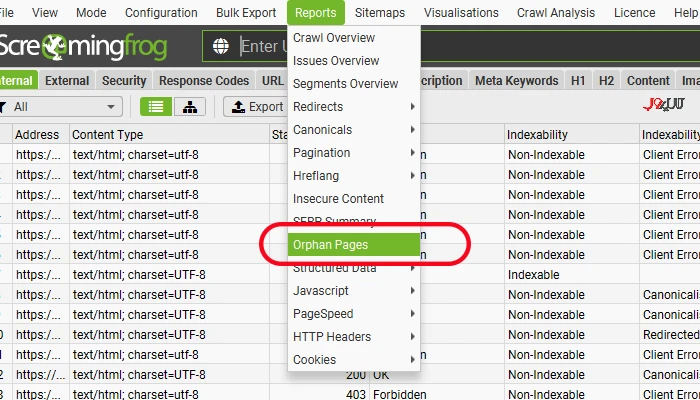Image resolution: width=700 pixels, height=400 pixels.
Task: Expand the Hreflang submenu
Action: point(354,175)
